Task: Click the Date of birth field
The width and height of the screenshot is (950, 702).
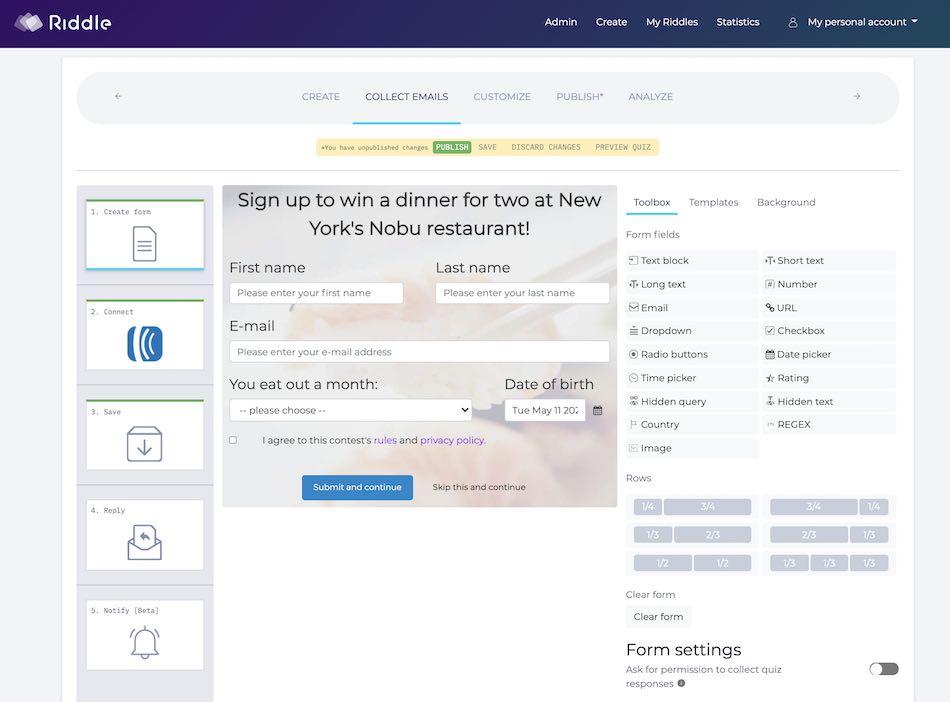Action: tap(545, 410)
